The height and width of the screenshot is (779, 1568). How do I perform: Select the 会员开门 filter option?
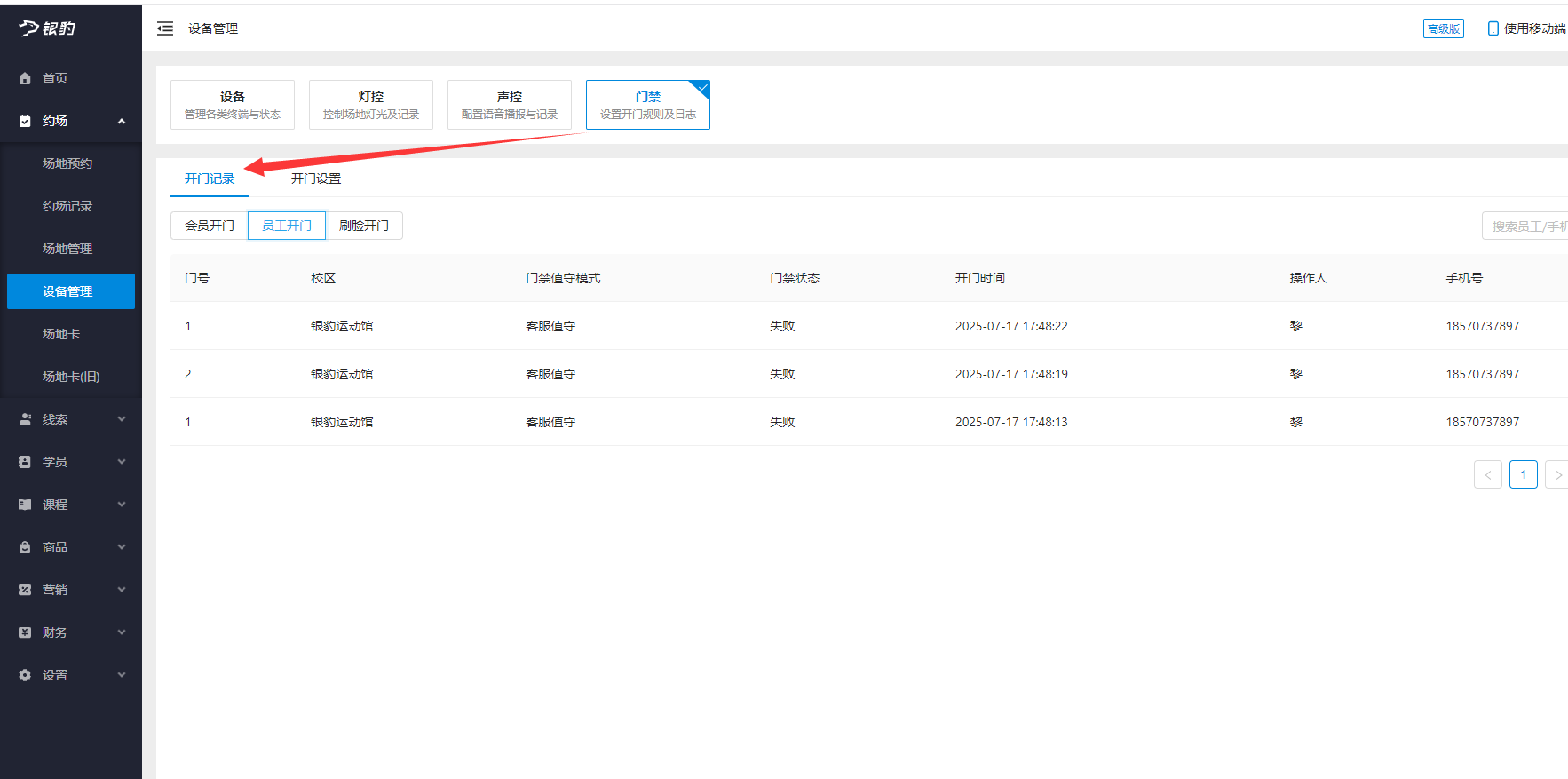[x=210, y=226]
